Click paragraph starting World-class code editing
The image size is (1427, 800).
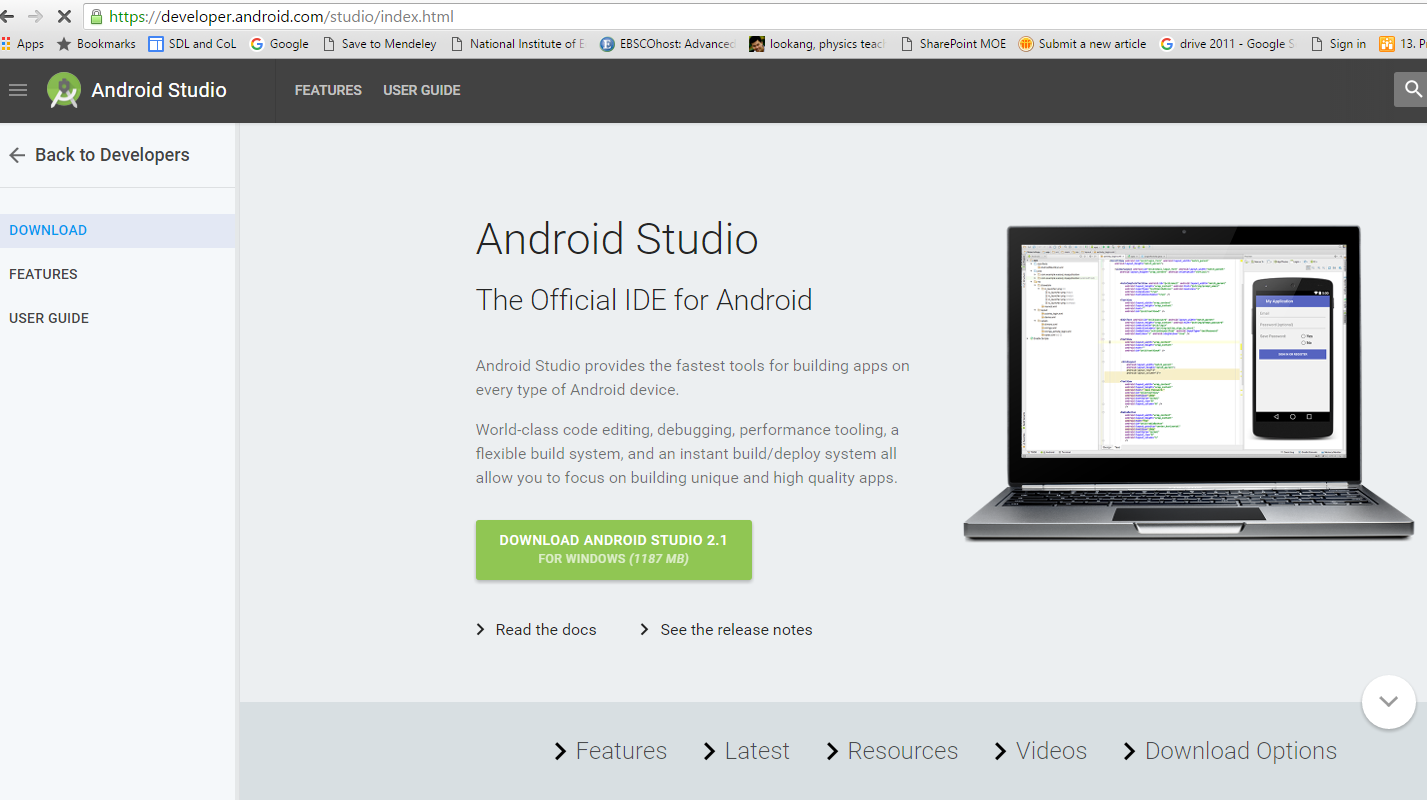pyautogui.click(x=688, y=454)
